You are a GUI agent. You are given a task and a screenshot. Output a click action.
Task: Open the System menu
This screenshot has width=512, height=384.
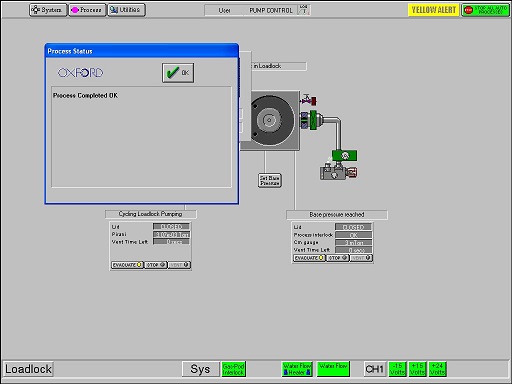48,10
